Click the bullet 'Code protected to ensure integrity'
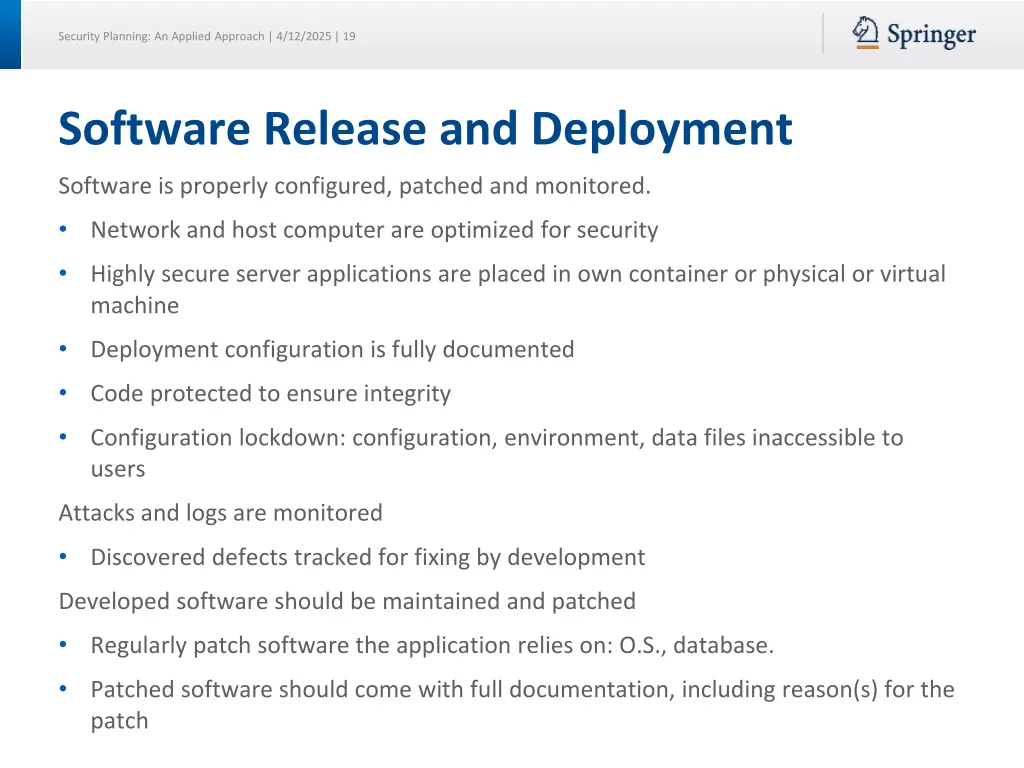The image size is (1024, 768). (270, 394)
